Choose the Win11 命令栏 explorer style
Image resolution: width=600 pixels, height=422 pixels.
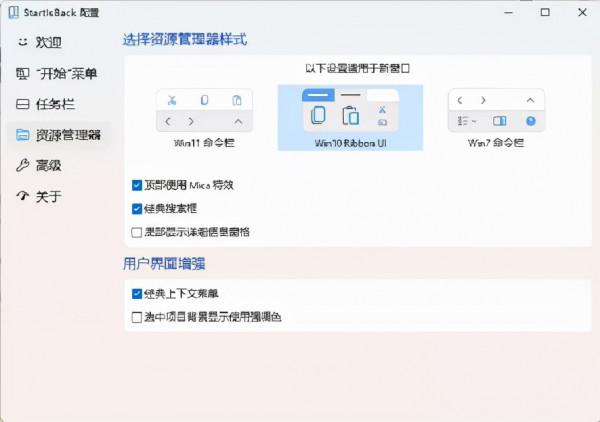pyautogui.click(x=204, y=118)
